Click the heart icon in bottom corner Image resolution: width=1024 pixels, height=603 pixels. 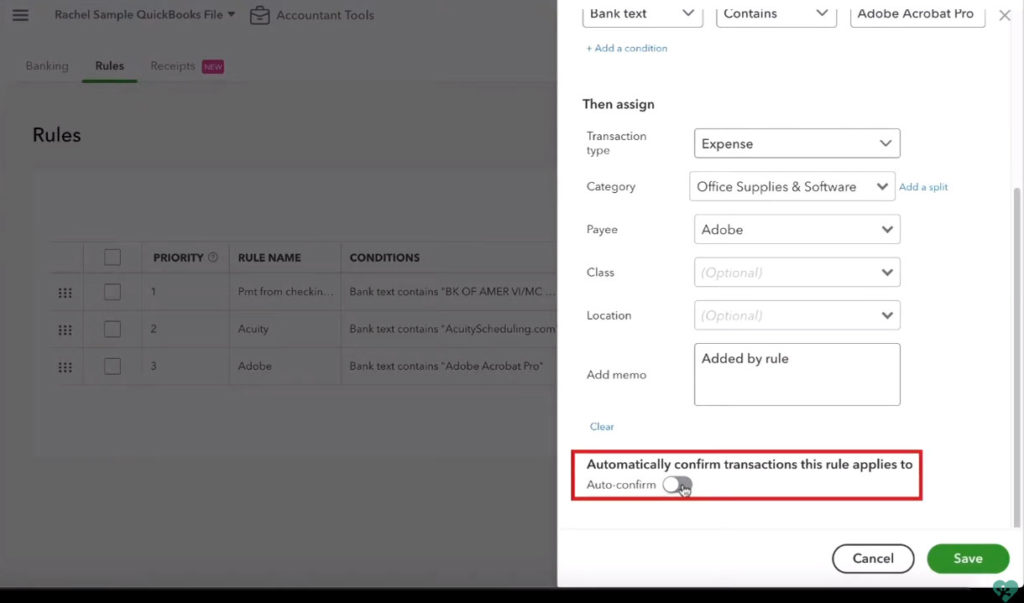[x=1005, y=589]
